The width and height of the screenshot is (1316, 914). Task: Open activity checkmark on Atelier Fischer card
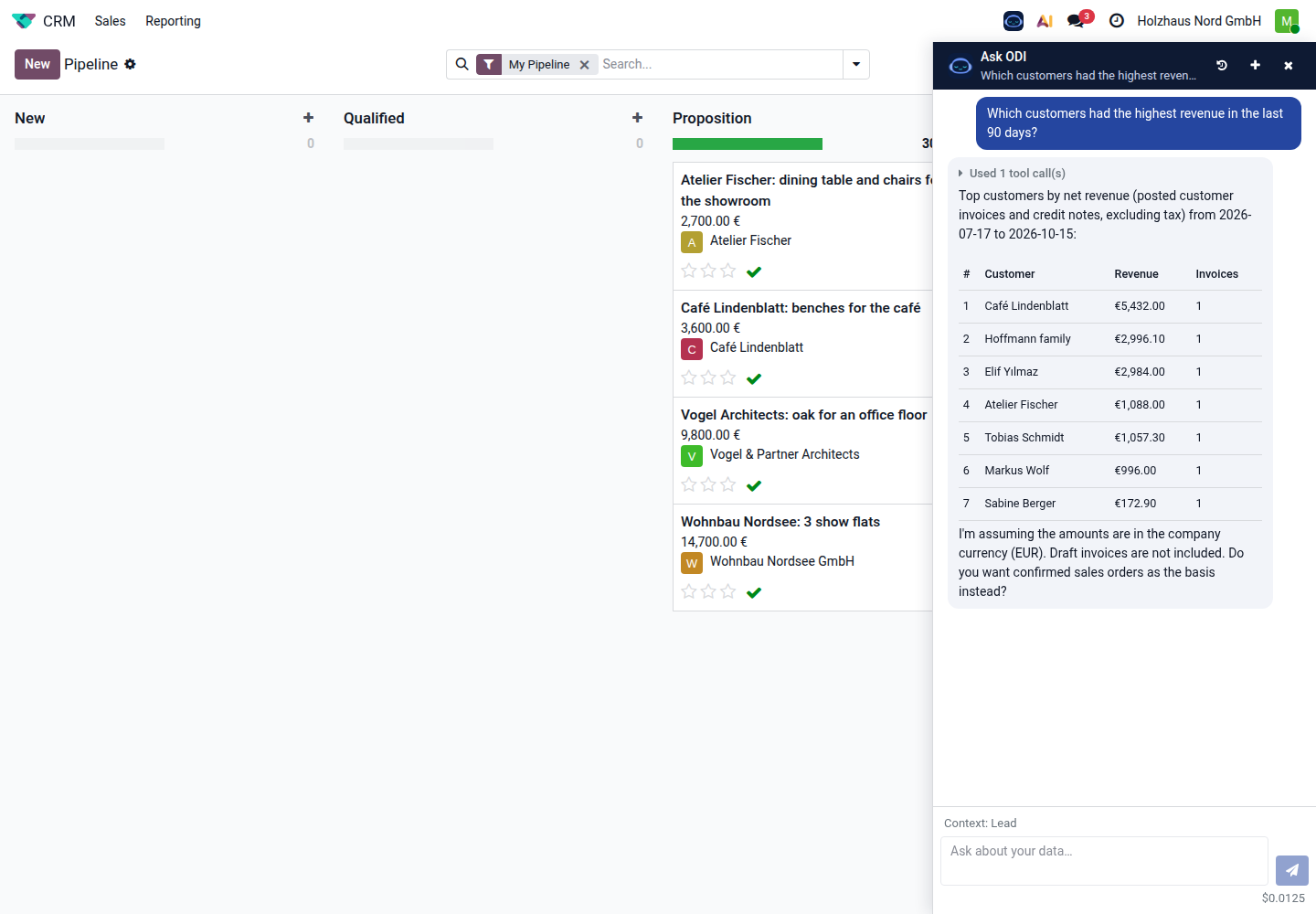point(754,271)
